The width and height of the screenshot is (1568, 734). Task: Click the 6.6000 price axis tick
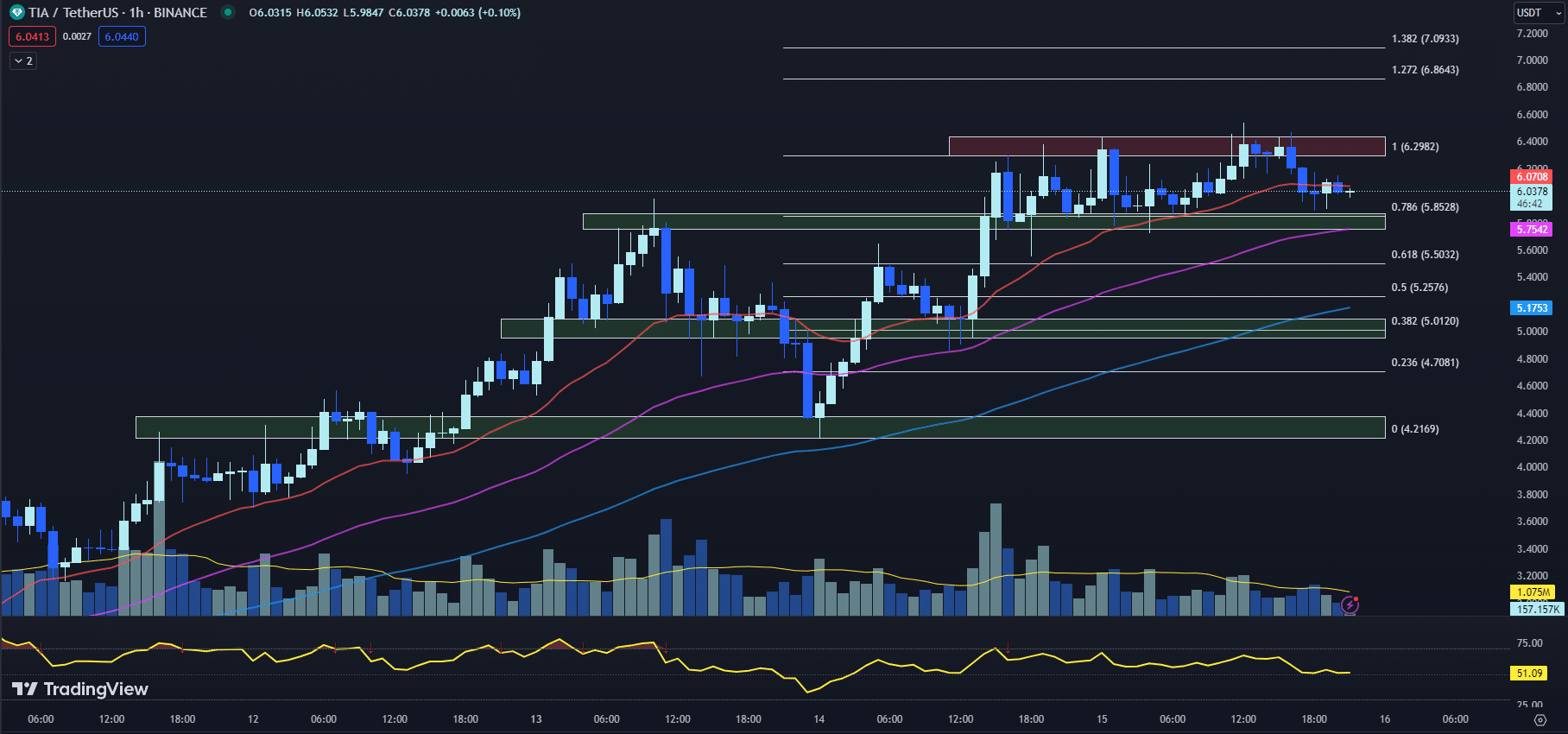click(1533, 115)
